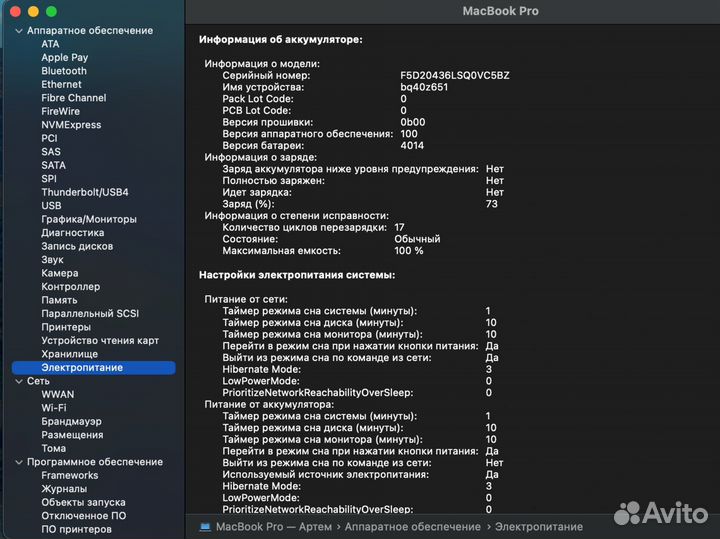
Task: Select Объекты запуска in the sidebar
Action: tap(83, 503)
